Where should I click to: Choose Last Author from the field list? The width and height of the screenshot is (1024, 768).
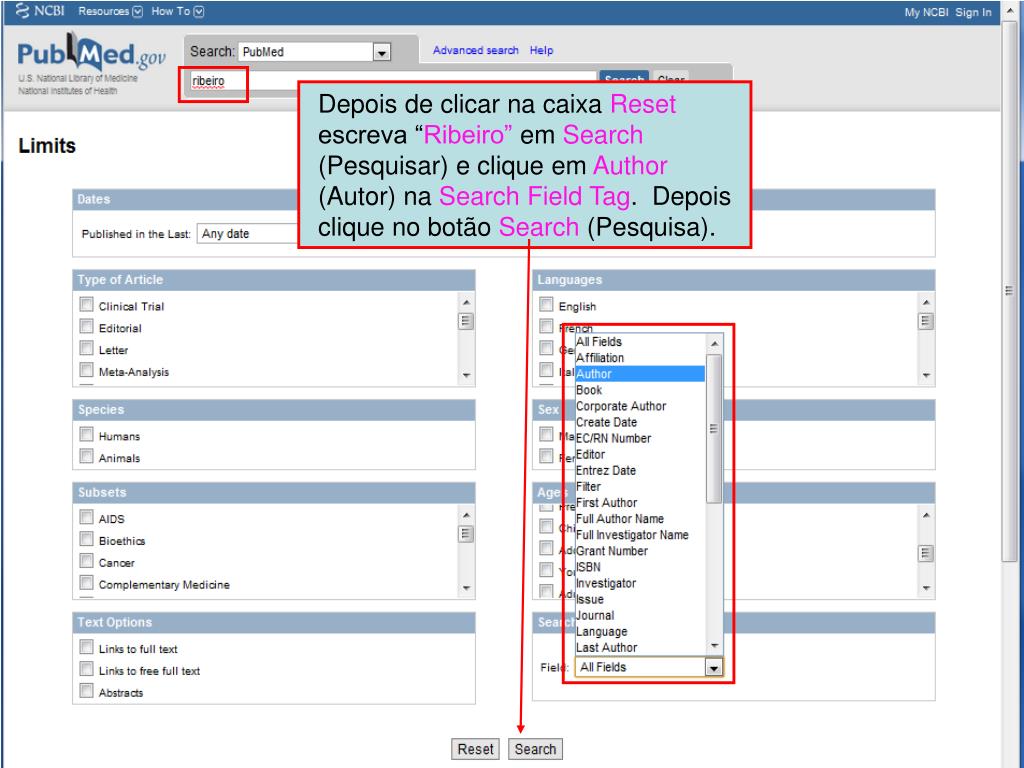pos(639,648)
